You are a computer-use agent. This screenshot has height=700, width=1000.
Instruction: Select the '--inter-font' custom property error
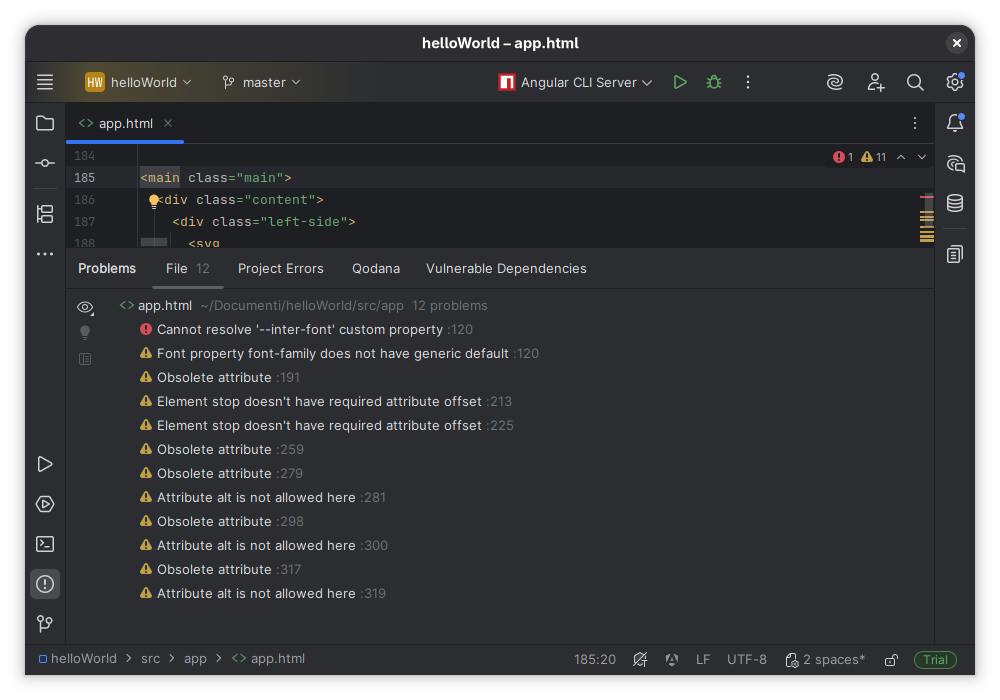[x=300, y=329]
